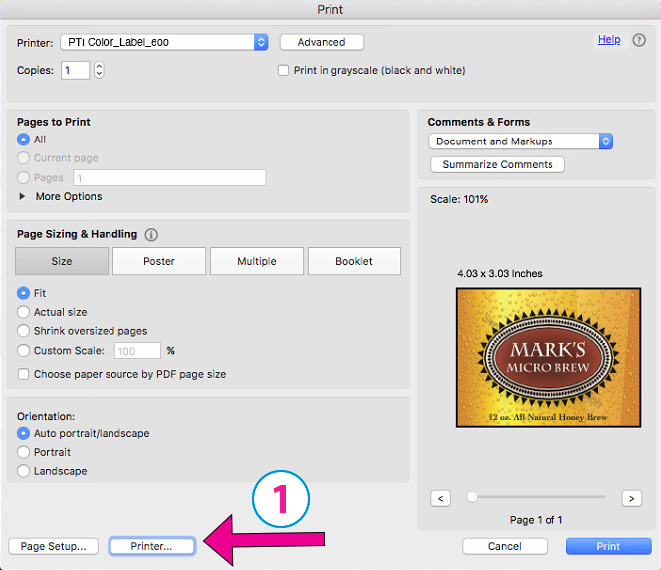Choose Landscape orientation
The image size is (661, 570).
tap(23, 471)
